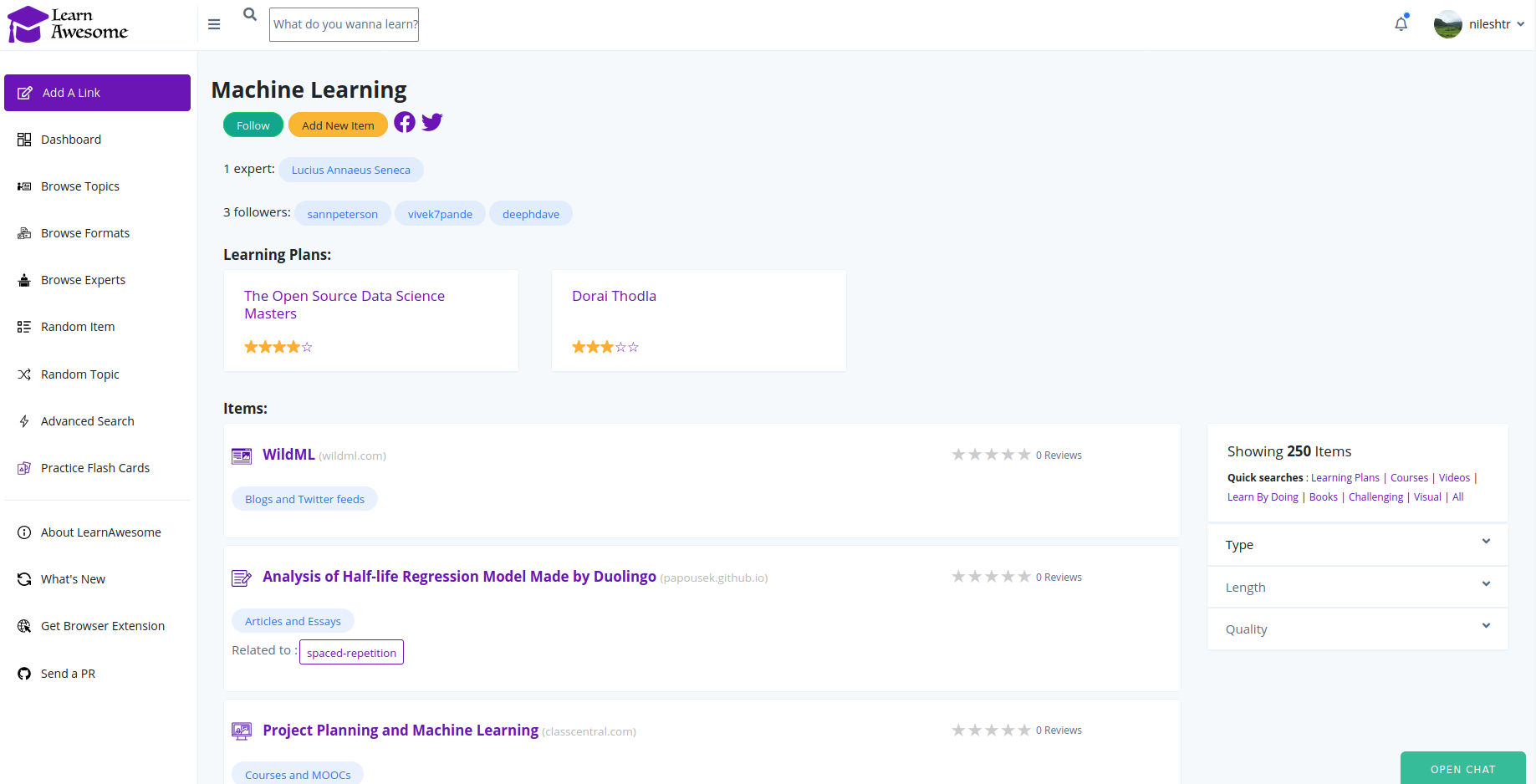Open expert Lucius Annaeus Seneca
The image size is (1536, 784).
click(x=351, y=170)
